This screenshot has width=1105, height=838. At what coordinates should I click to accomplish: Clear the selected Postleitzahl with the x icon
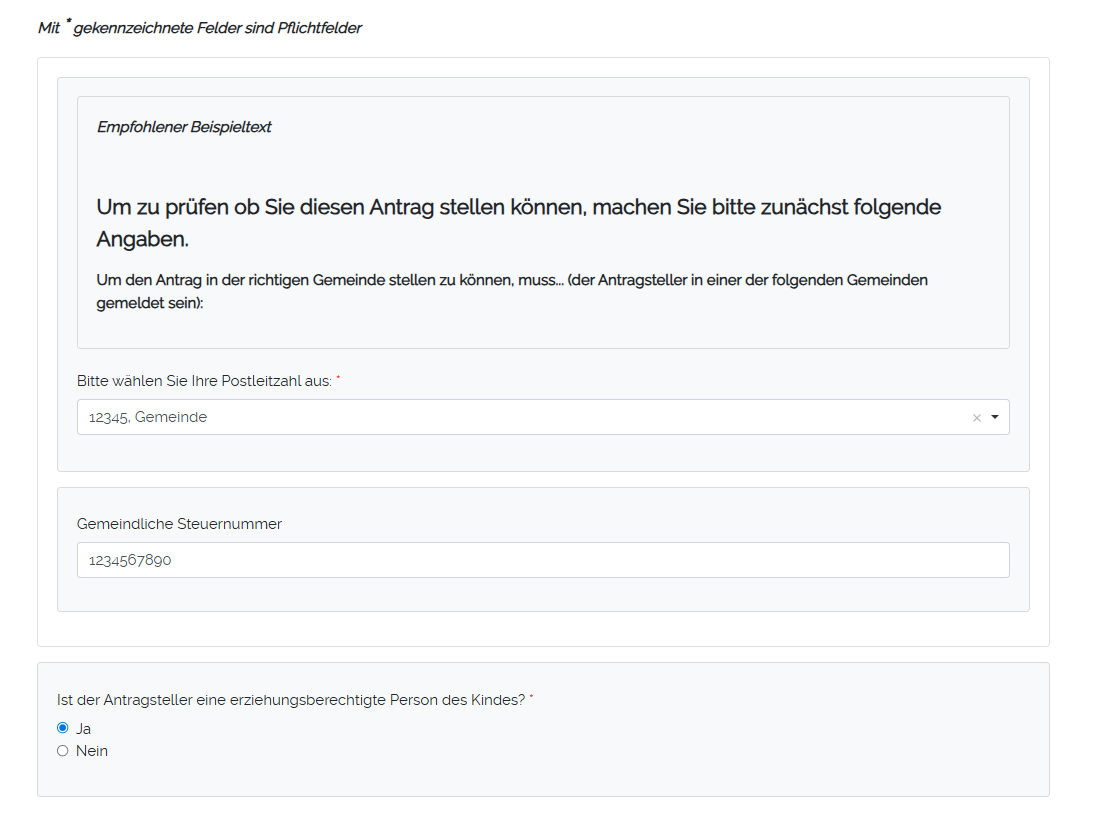[977, 418]
